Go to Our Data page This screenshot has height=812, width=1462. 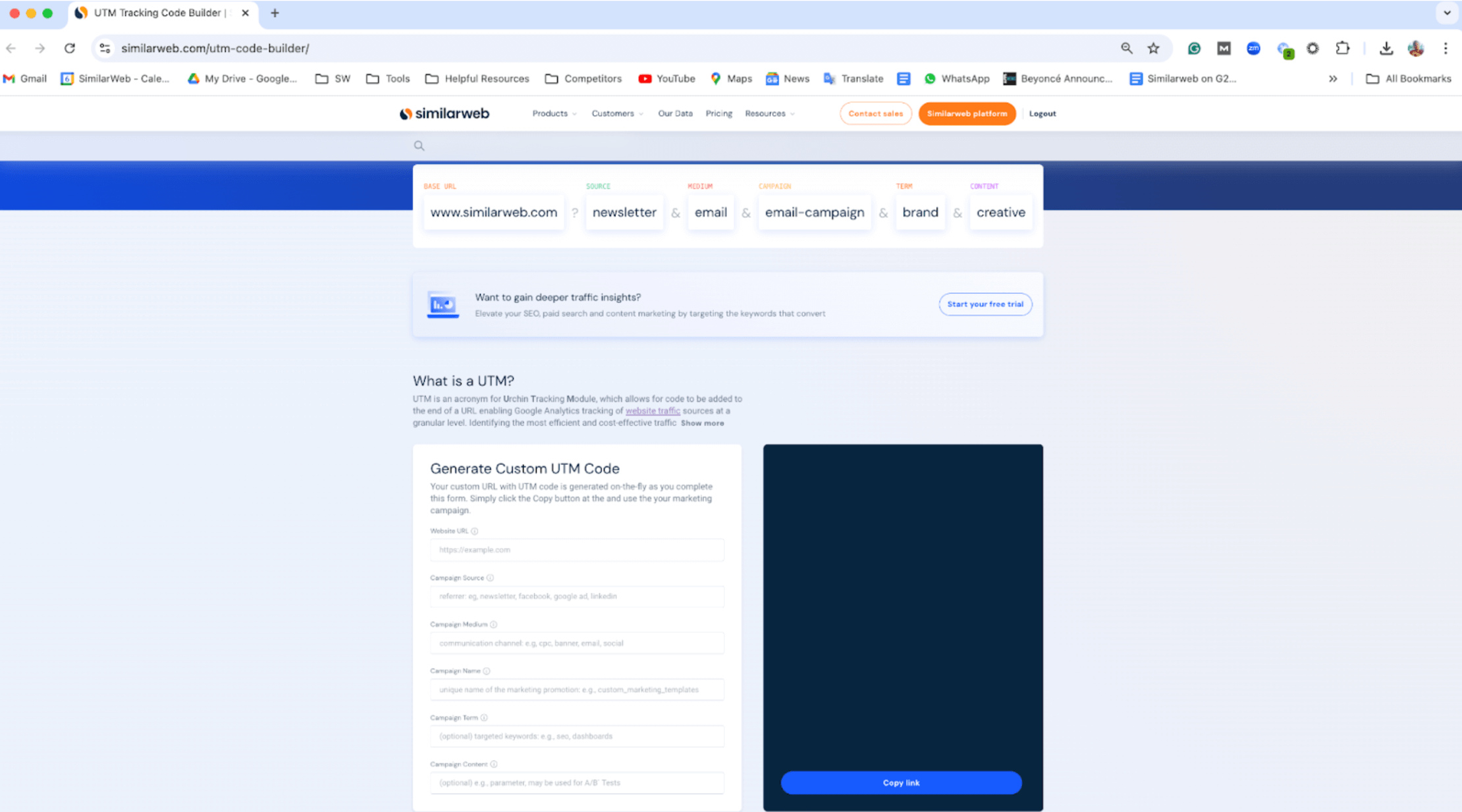click(675, 113)
